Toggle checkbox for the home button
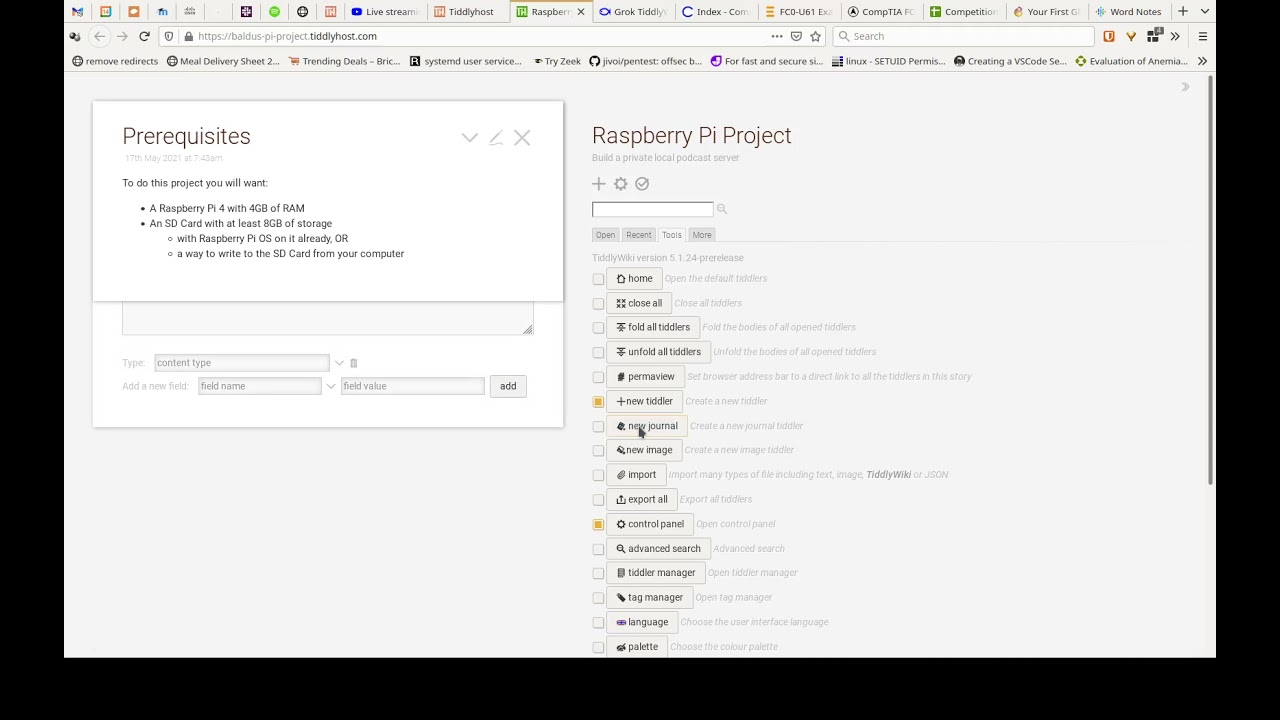 point(598,279)
